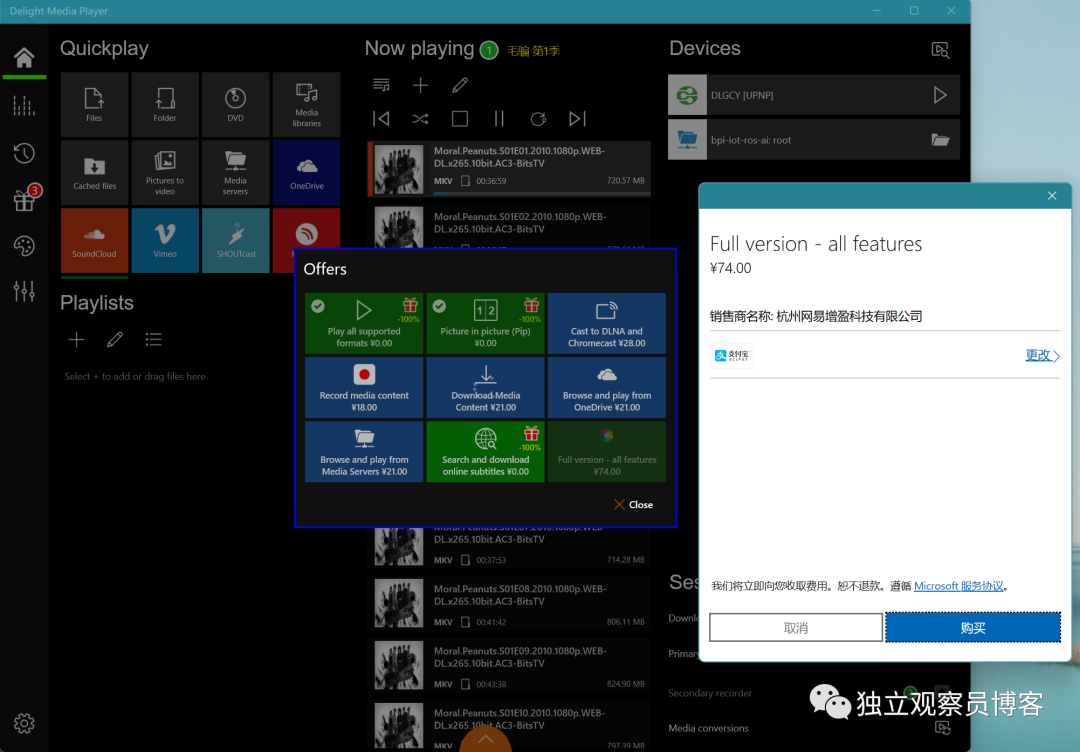Open the Home sidebar icon
Screen dimensions: 1080x752
24,57
